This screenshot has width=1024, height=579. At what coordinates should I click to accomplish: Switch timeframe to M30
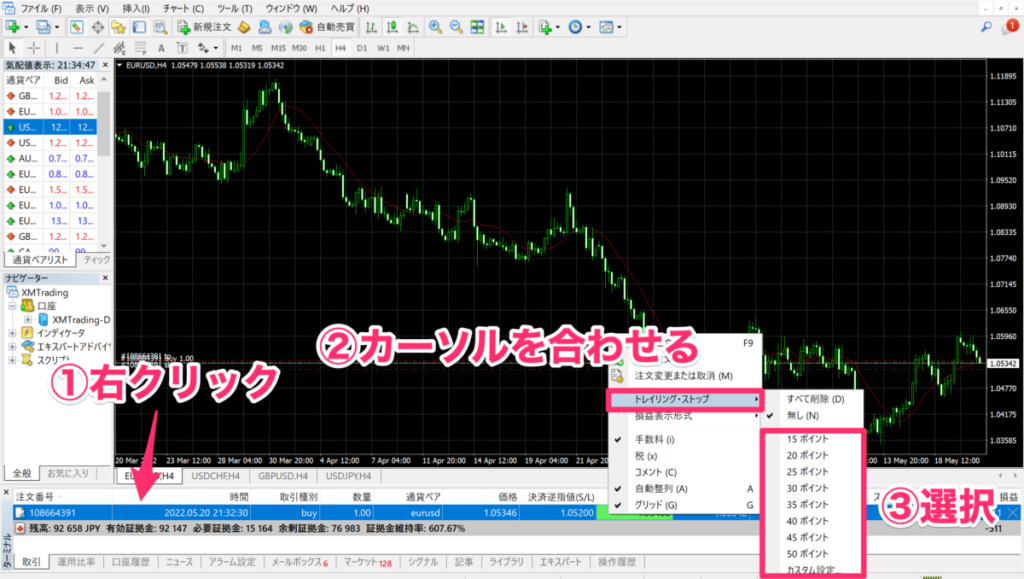pyautogui.click(x=299, y=48)
